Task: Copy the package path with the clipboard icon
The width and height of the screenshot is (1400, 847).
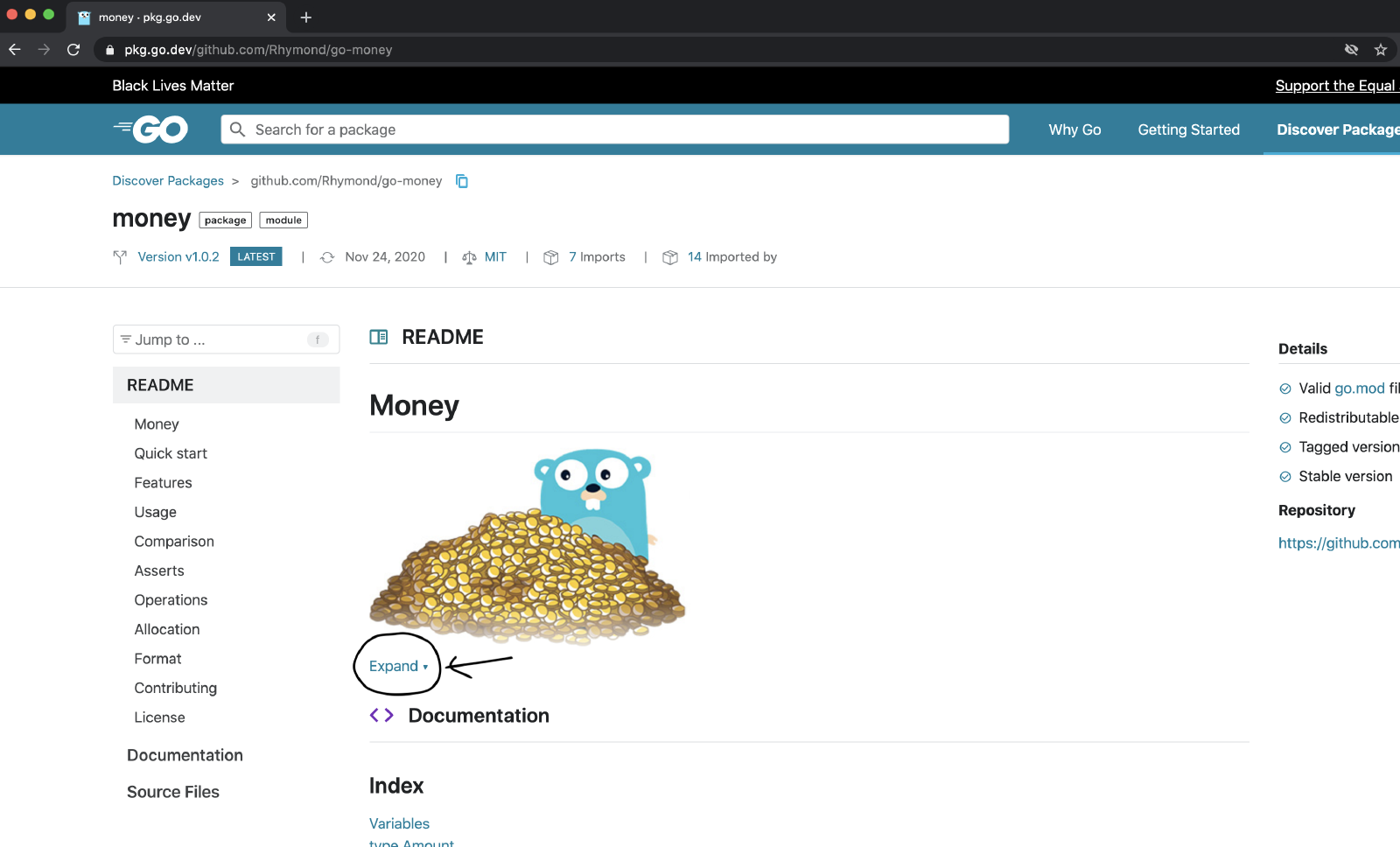Action: pos(462,181)
